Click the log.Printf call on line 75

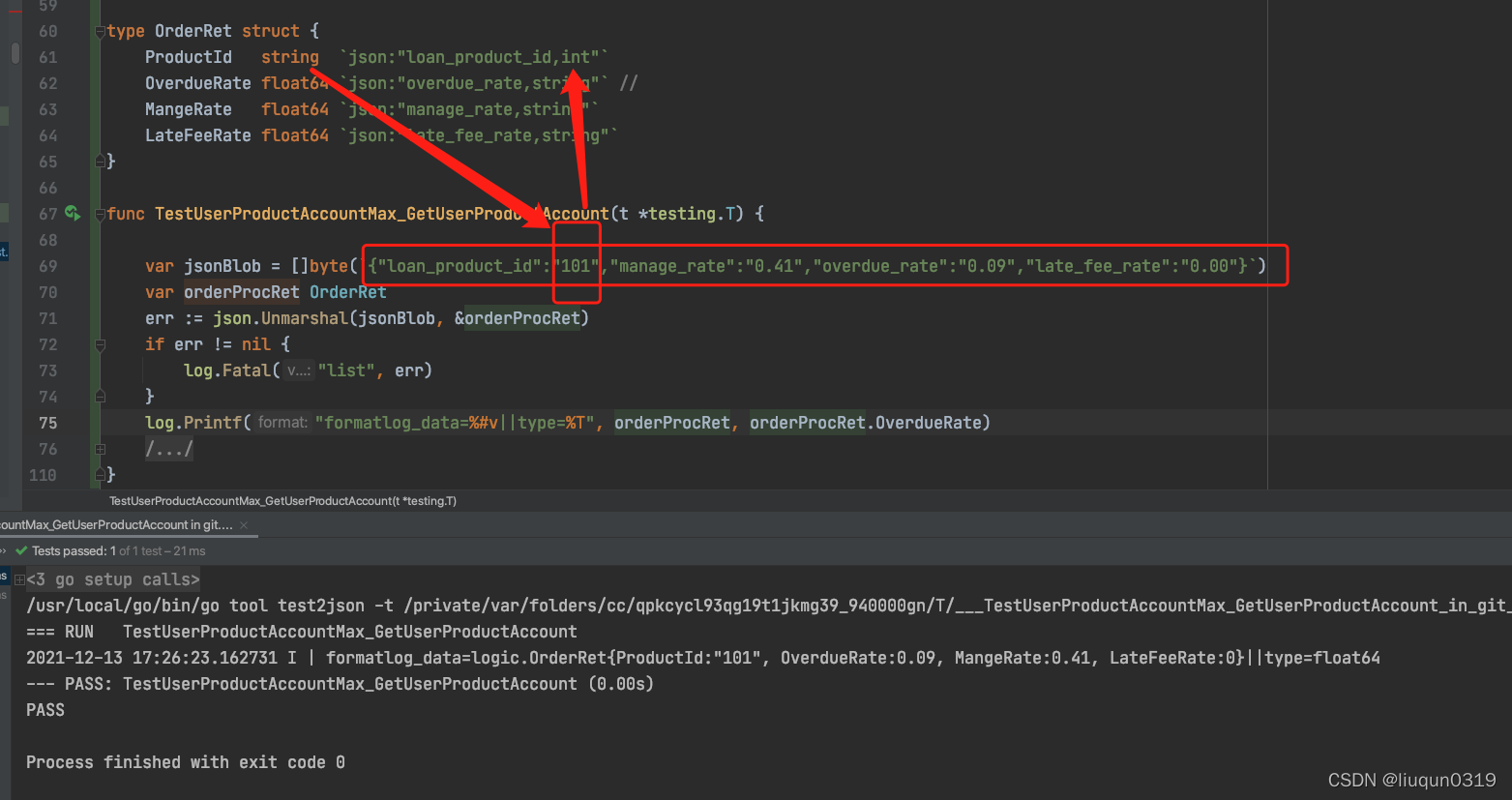click(193, 423)
